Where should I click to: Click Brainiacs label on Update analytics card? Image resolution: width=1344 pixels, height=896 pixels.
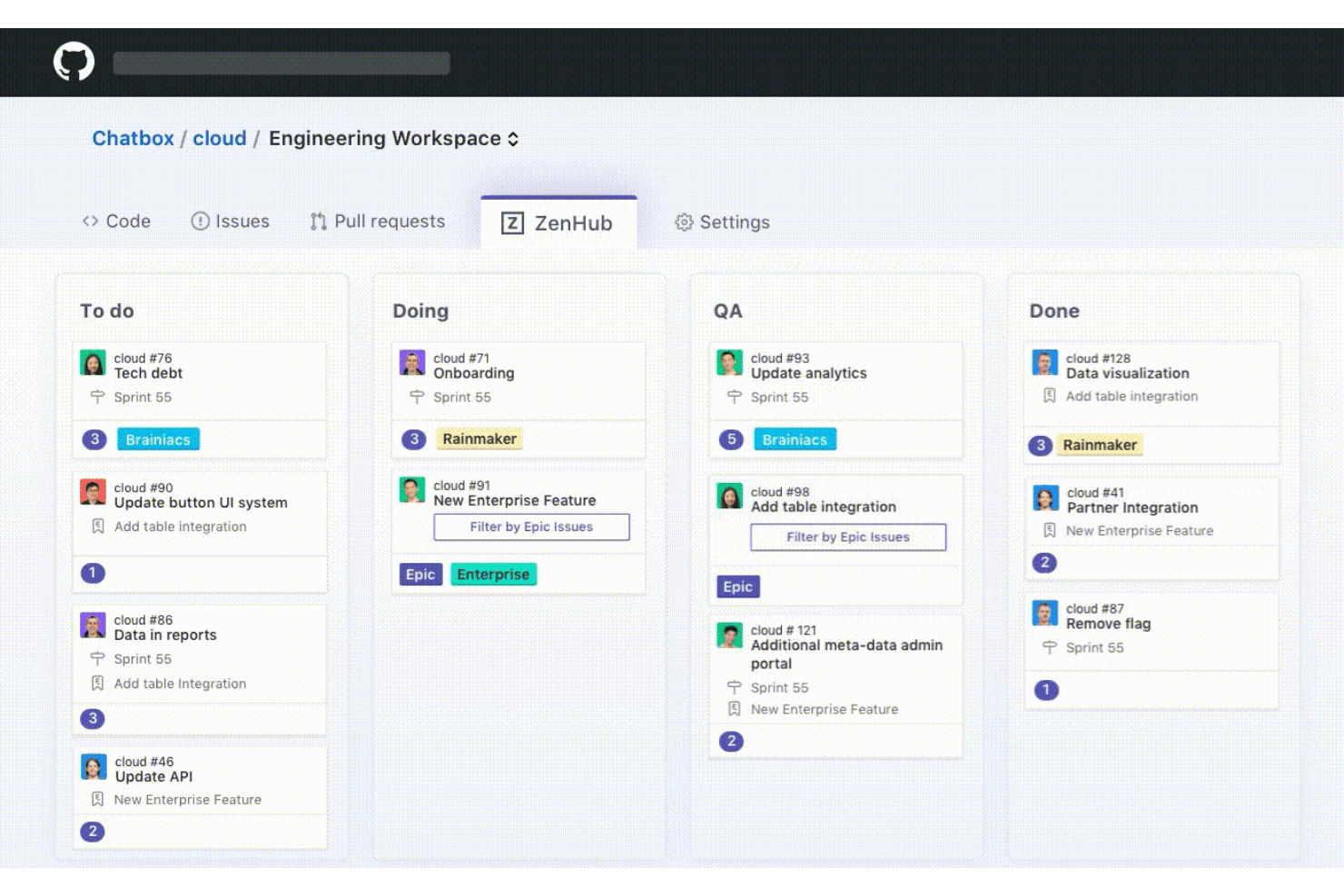click(x=795, y=439)
